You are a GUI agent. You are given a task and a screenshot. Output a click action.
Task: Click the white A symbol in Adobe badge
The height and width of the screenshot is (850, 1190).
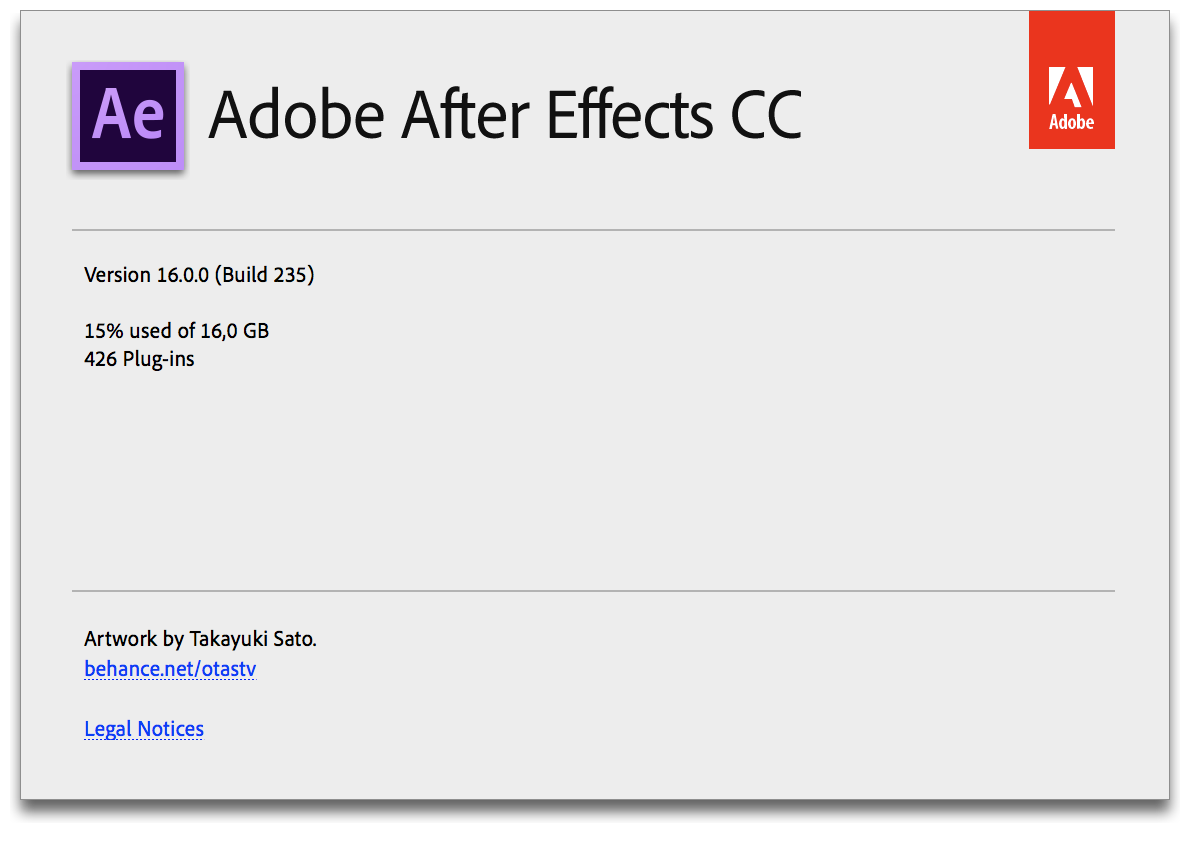[x=1071, y=86]
